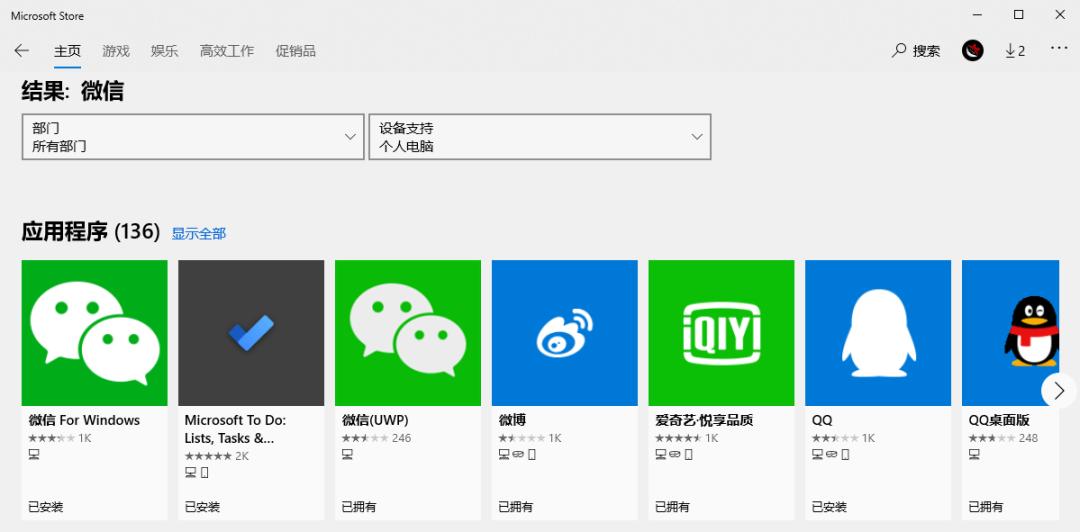The width and height of the screenshot is (1080, 532).
Task: Click the Microsoft To Do: Lists, Tasks title
Action: tap(235, 429)
